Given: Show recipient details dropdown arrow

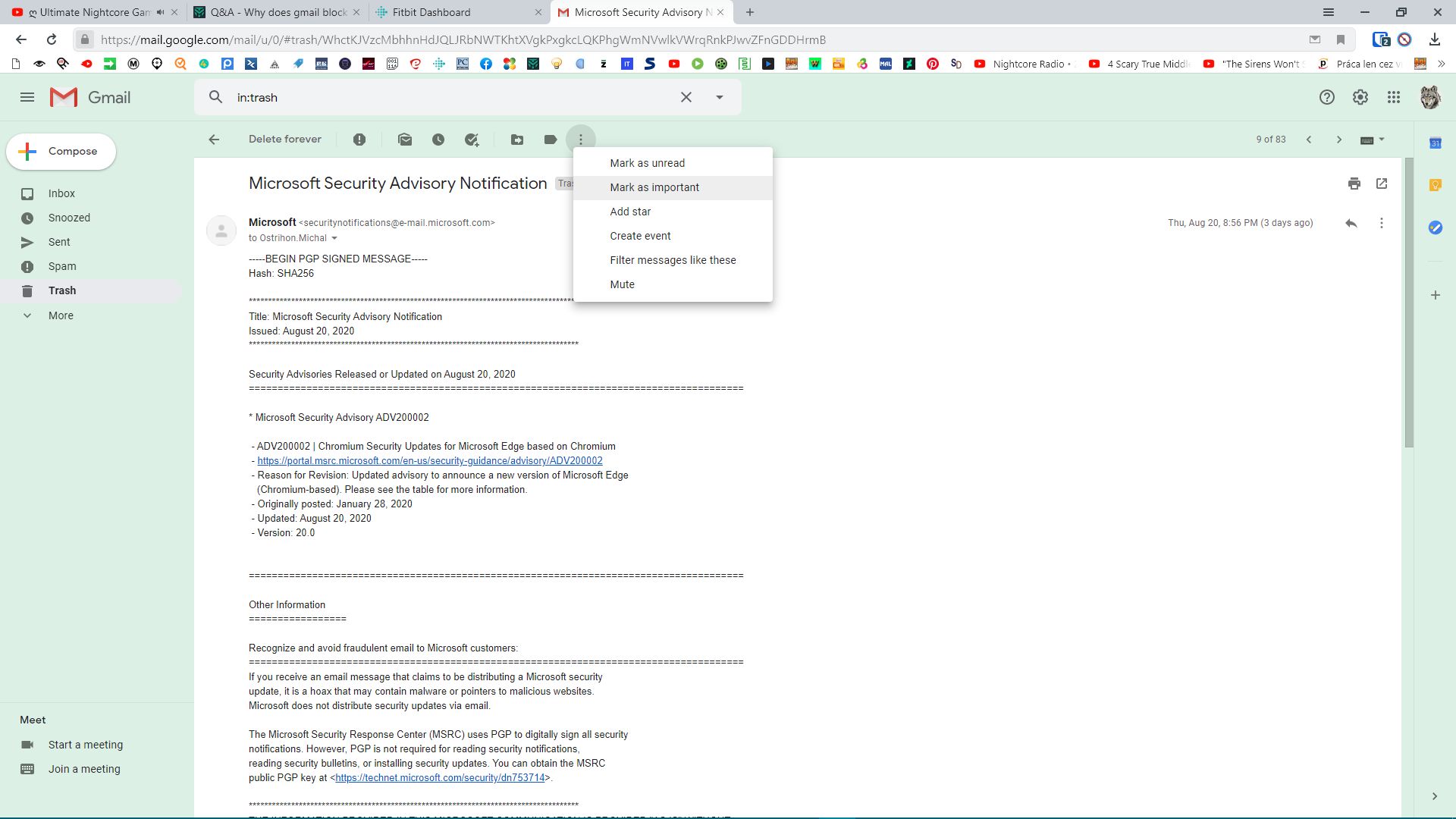Looking at the screenshot, I should pyautogui.click(x=334, y=238).
